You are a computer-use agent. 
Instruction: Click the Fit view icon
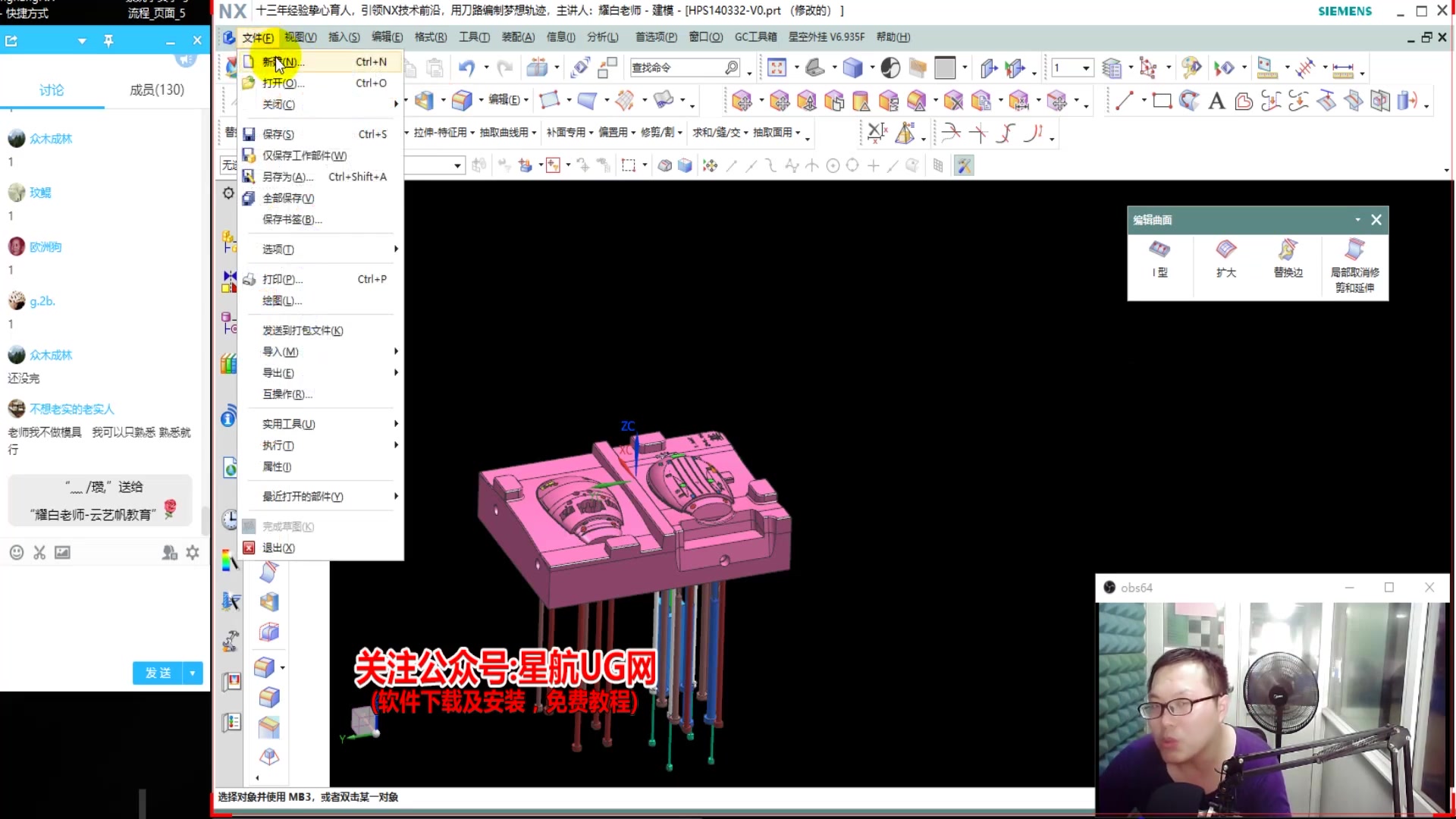pyautogui.click(x=777, y=68)
